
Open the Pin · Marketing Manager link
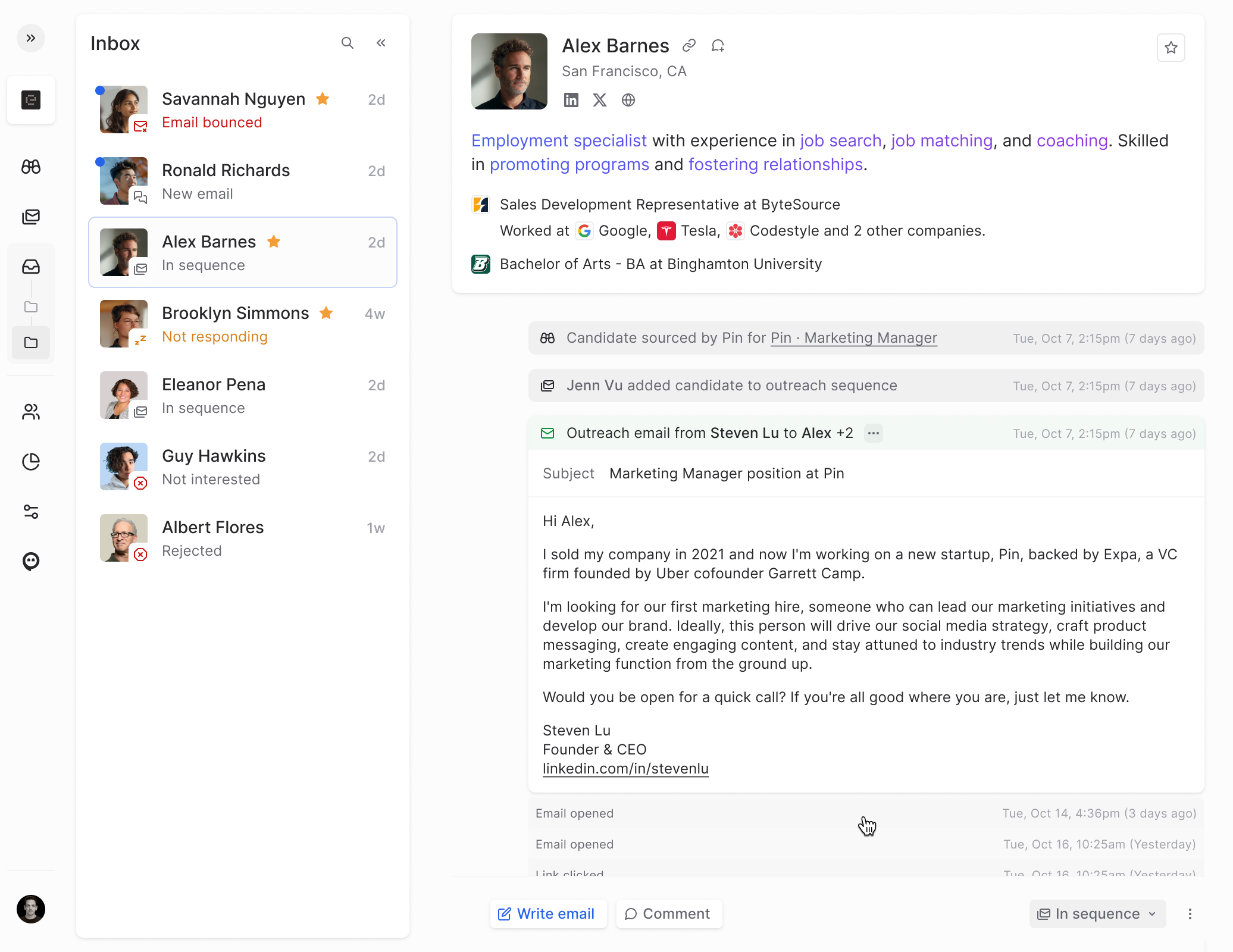853,338
